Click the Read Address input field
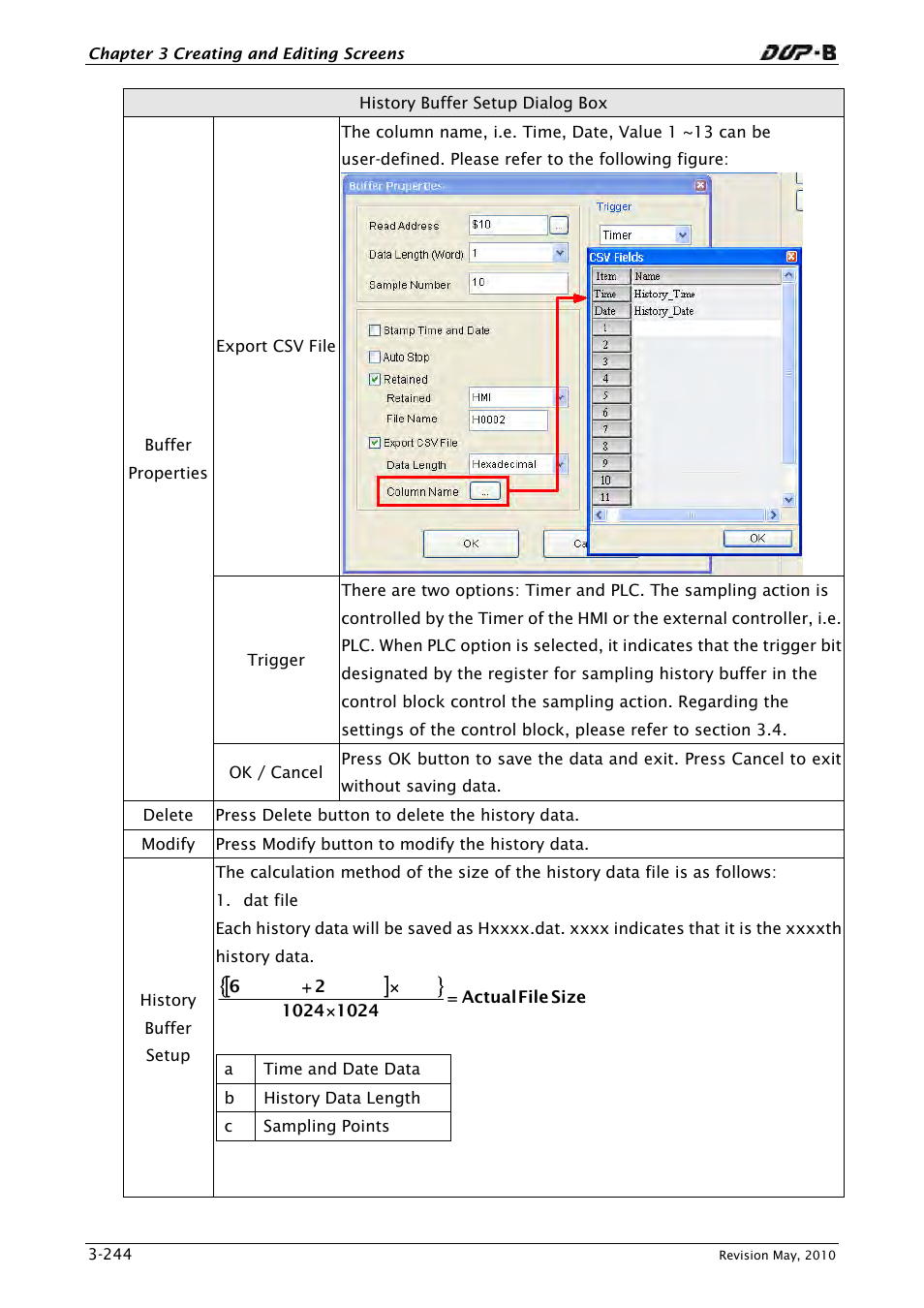This screenshot has height=1308, width=924. coord(508,225)
